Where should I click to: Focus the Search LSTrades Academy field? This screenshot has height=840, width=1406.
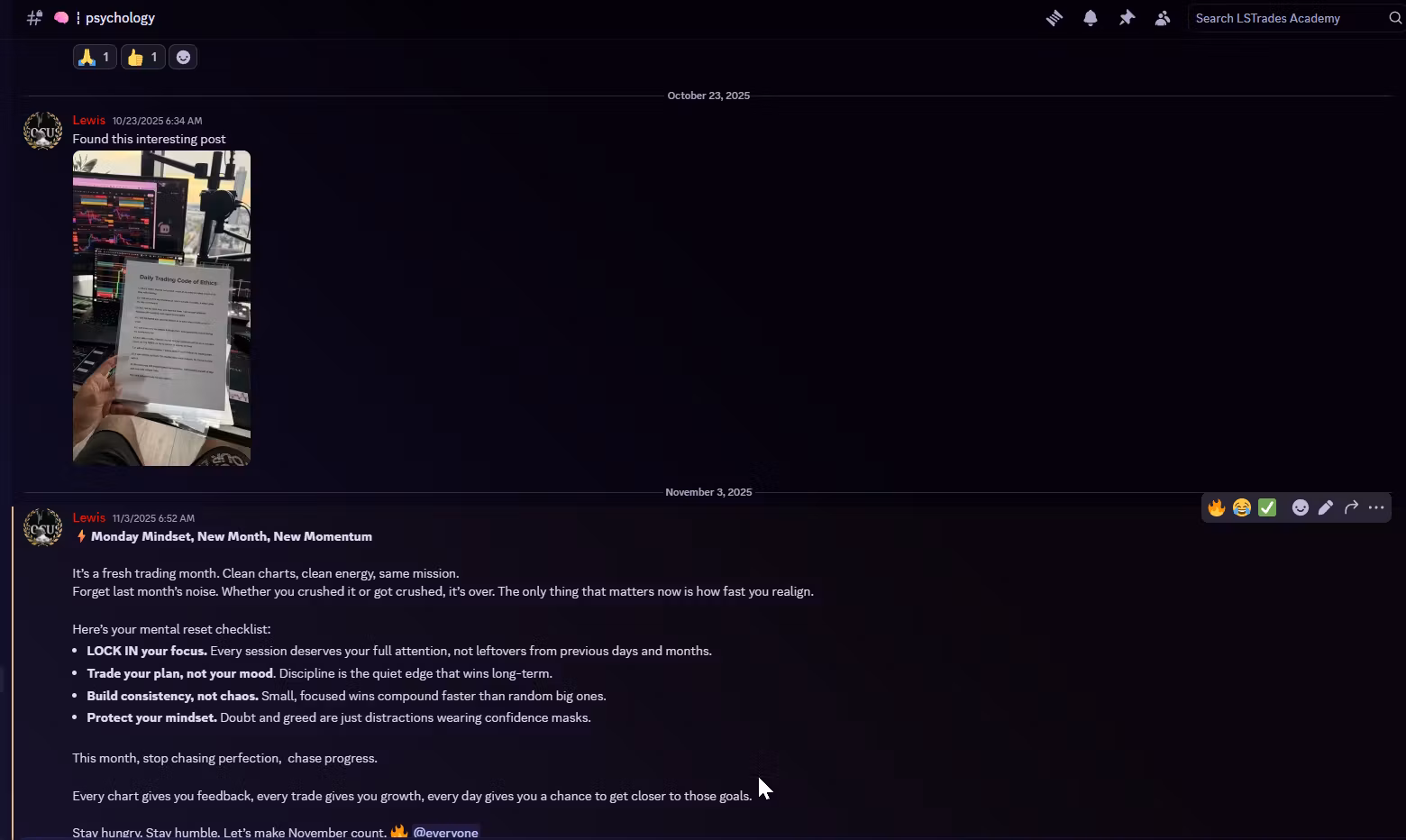tap(1287, 18)
